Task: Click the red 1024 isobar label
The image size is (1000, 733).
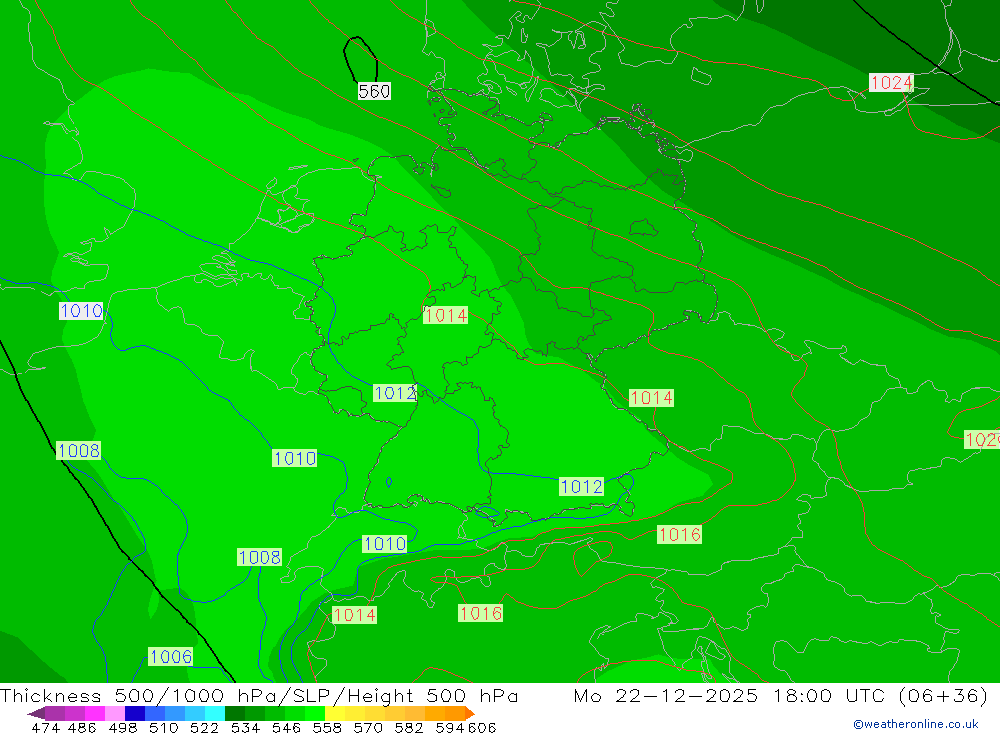Action: 891,82
